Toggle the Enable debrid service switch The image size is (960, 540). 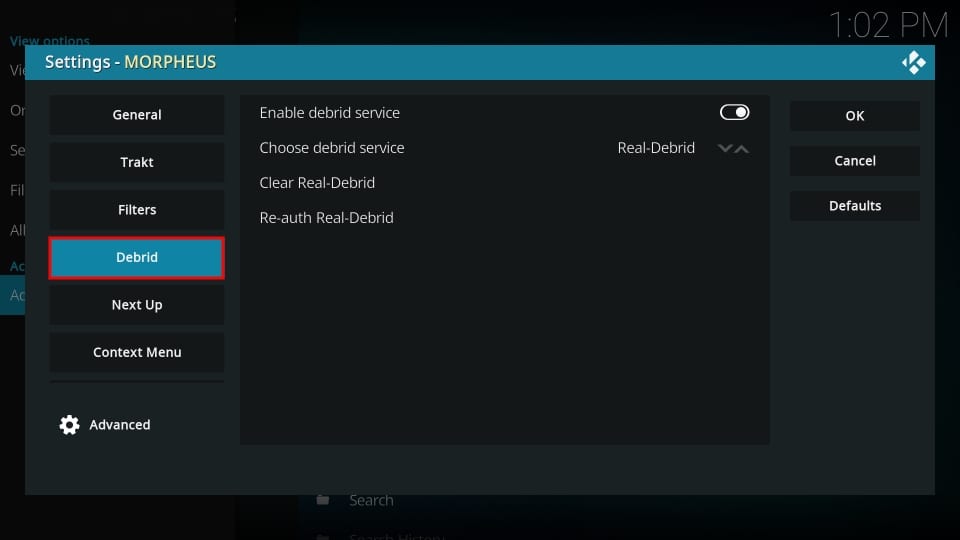(x=734, y=112)
